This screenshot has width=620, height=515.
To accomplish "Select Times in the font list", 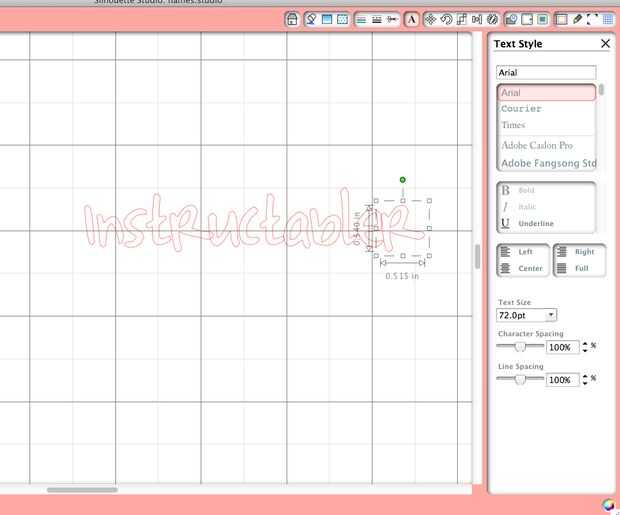I will (x=546, y=125).
